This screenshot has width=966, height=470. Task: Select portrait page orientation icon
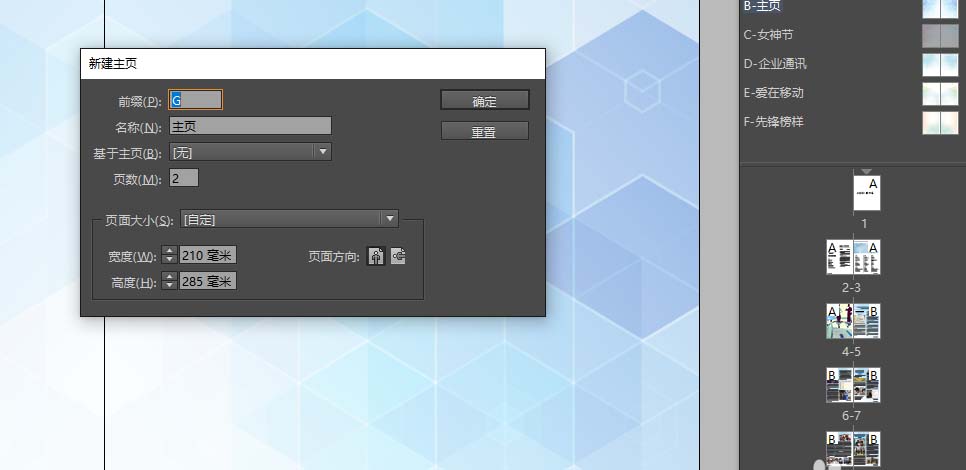(x=376, y=256)
